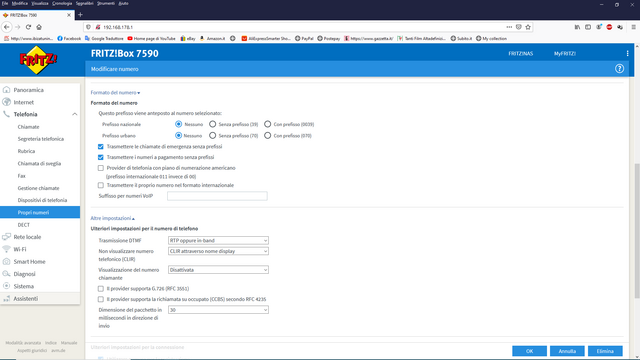Open the eBay bookmark
Image resolution: width=640 pixels, height=360 pixels.
[x=188, y=38]
